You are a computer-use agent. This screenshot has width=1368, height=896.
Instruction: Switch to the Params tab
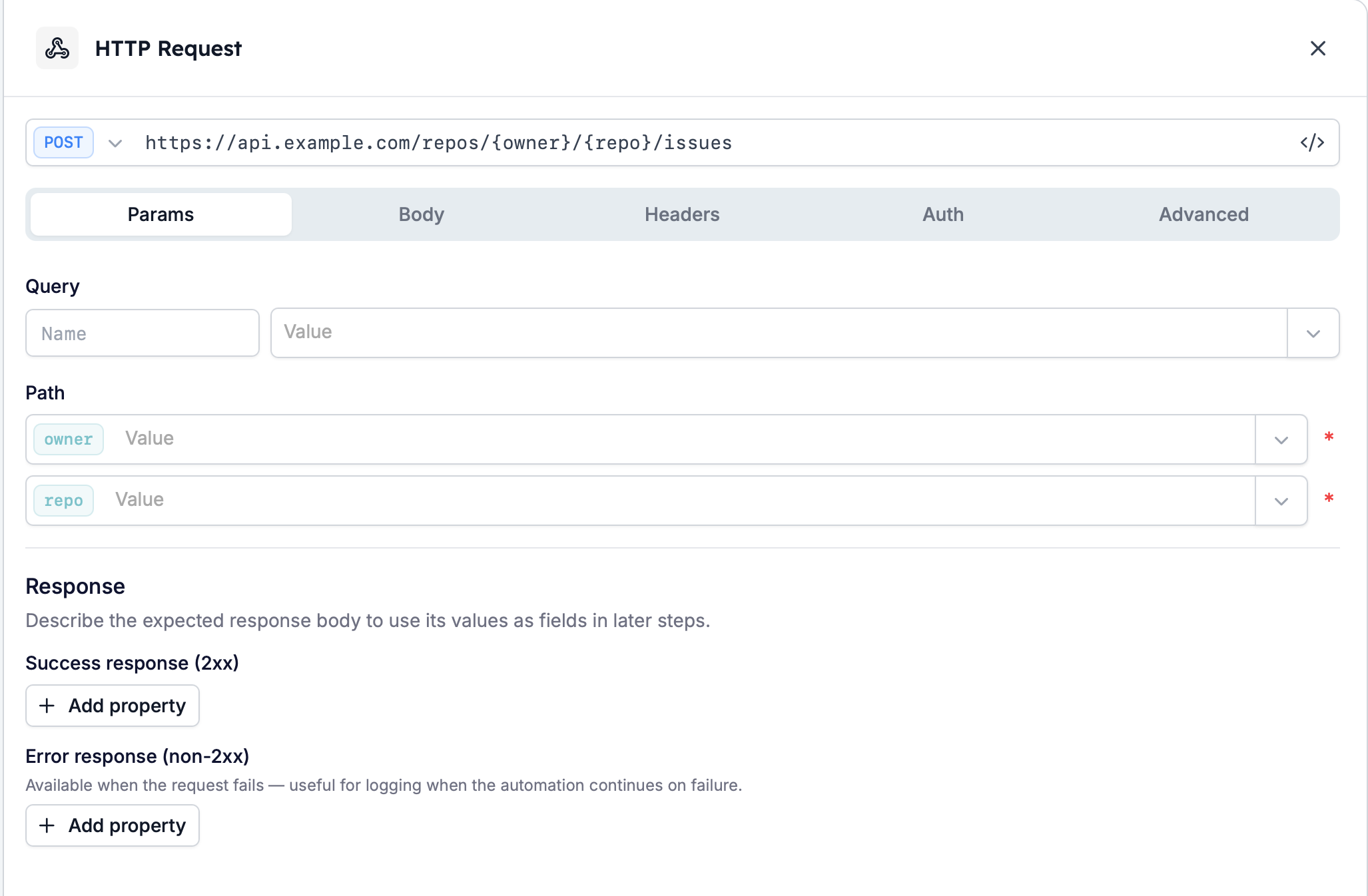tap(161, 214)
